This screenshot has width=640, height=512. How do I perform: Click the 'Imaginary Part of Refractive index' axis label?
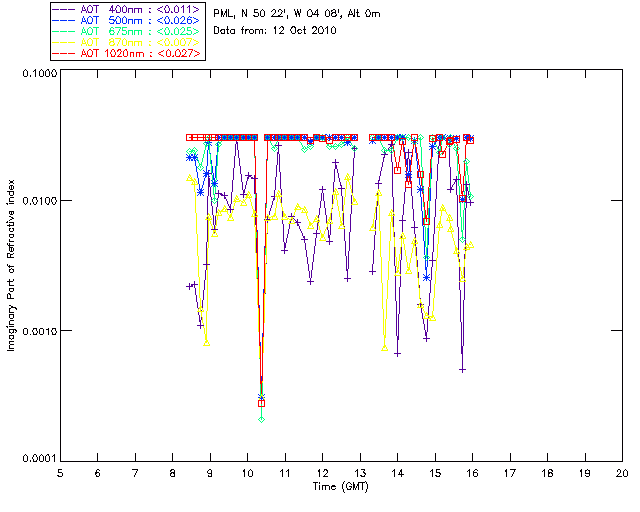11,265
